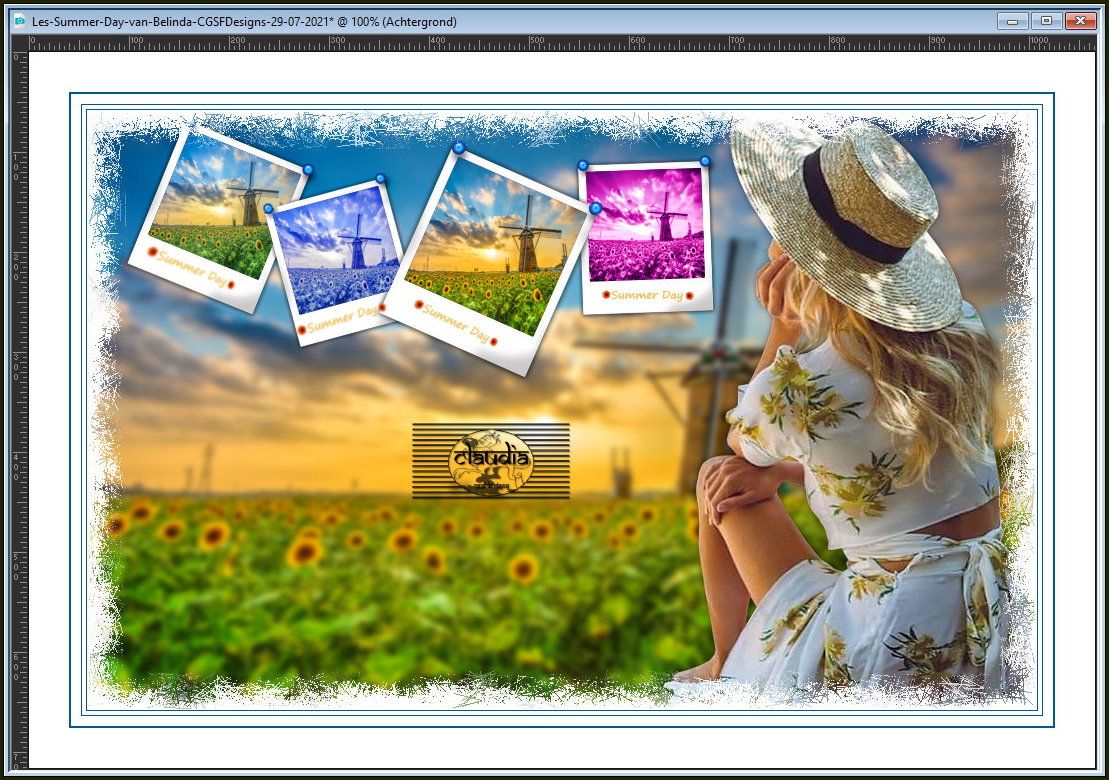Close the Les-Summer-Day image window
The height and width of the screenshot is (780, 1109).
[x=1080, y=21]
